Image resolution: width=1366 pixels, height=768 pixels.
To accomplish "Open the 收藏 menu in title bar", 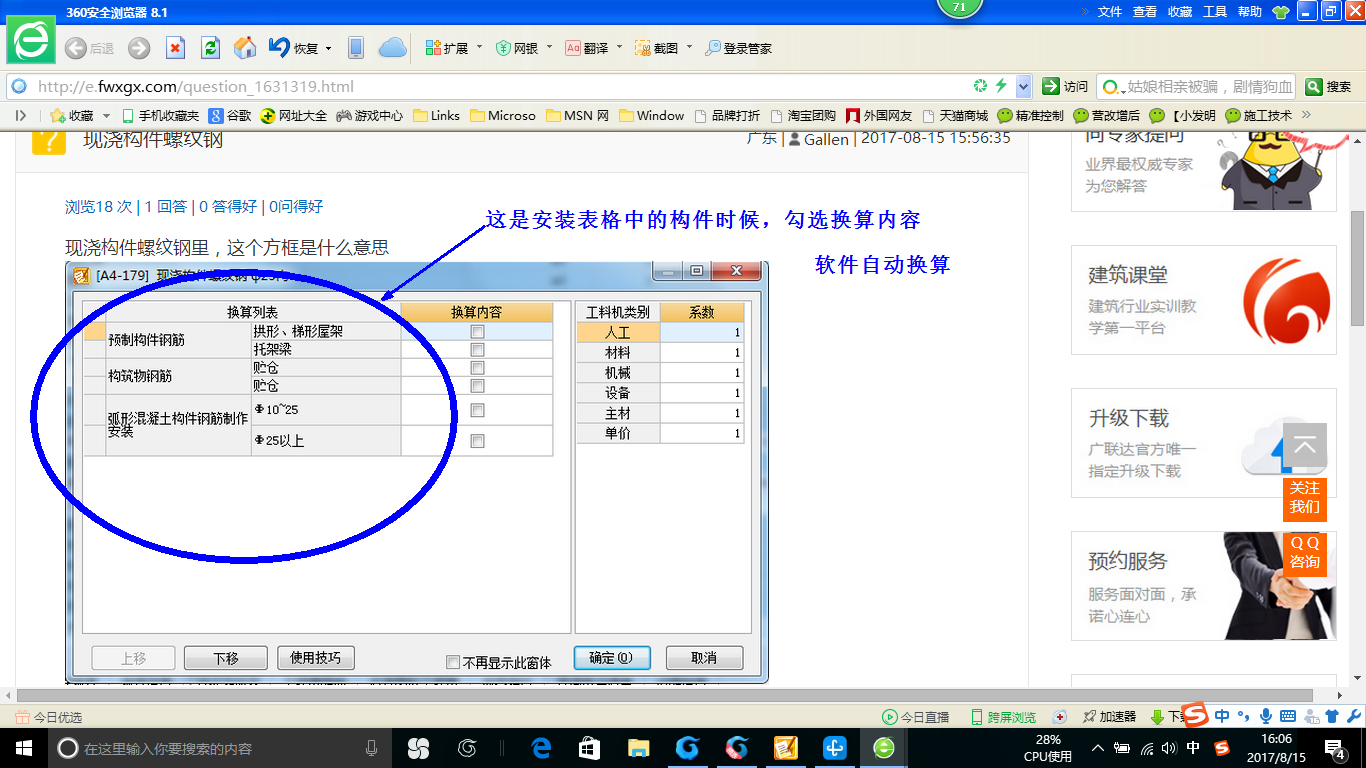I will tap(1180, 12).
